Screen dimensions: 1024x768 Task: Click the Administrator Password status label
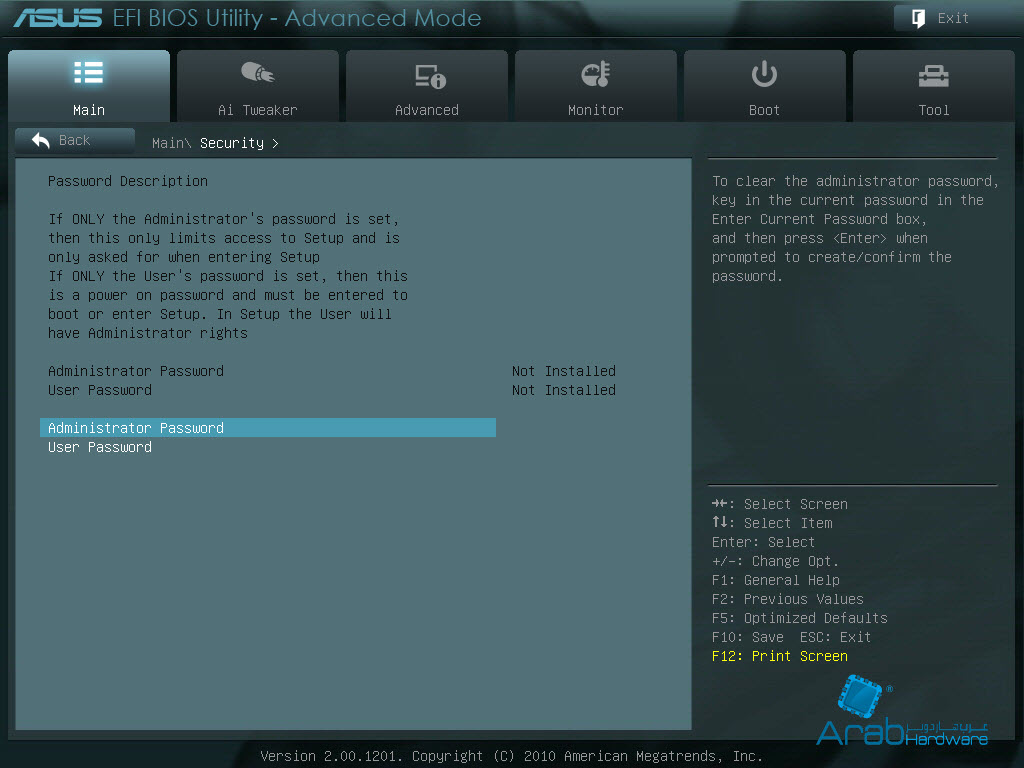(136, 371)
